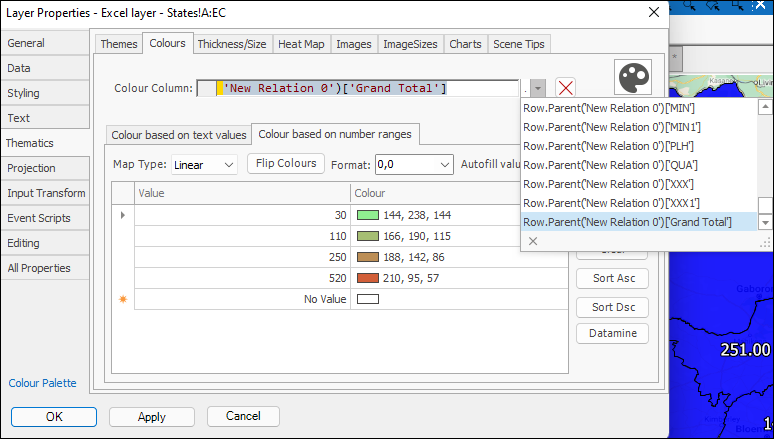The image size is (774, 439).
Task: Click the Apply button
Action: coord(152,416)
